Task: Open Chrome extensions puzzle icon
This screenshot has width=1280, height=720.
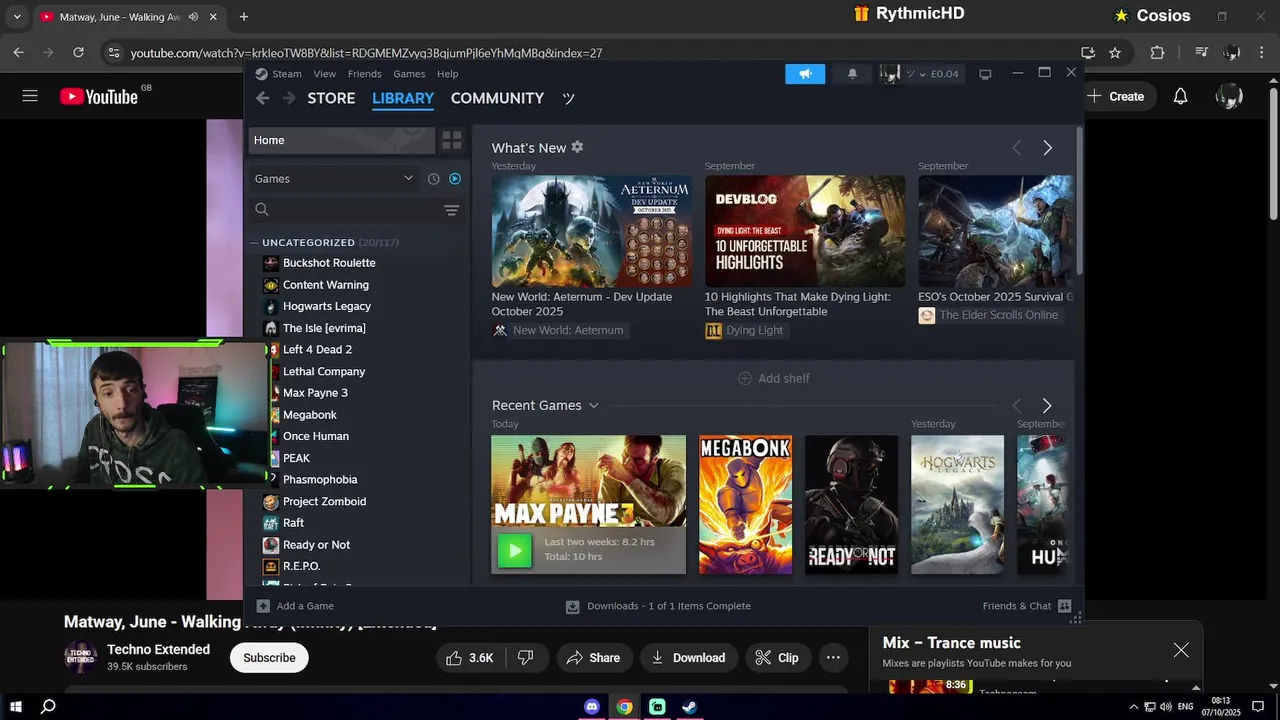Action: (x=1157, y=52)
